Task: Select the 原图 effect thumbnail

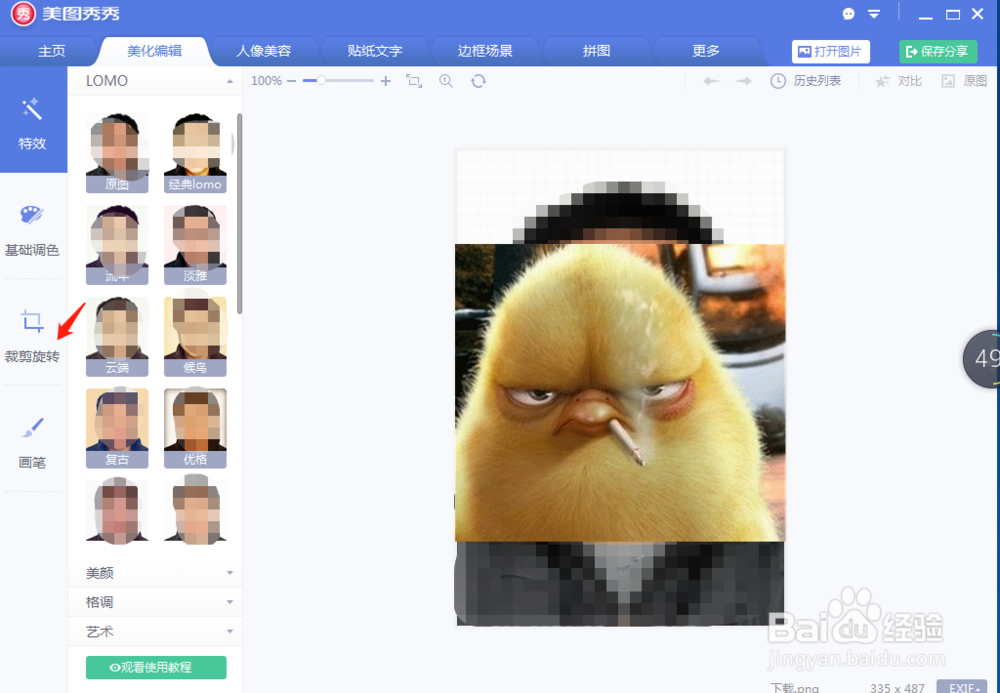Action: (x=117, y=153)
